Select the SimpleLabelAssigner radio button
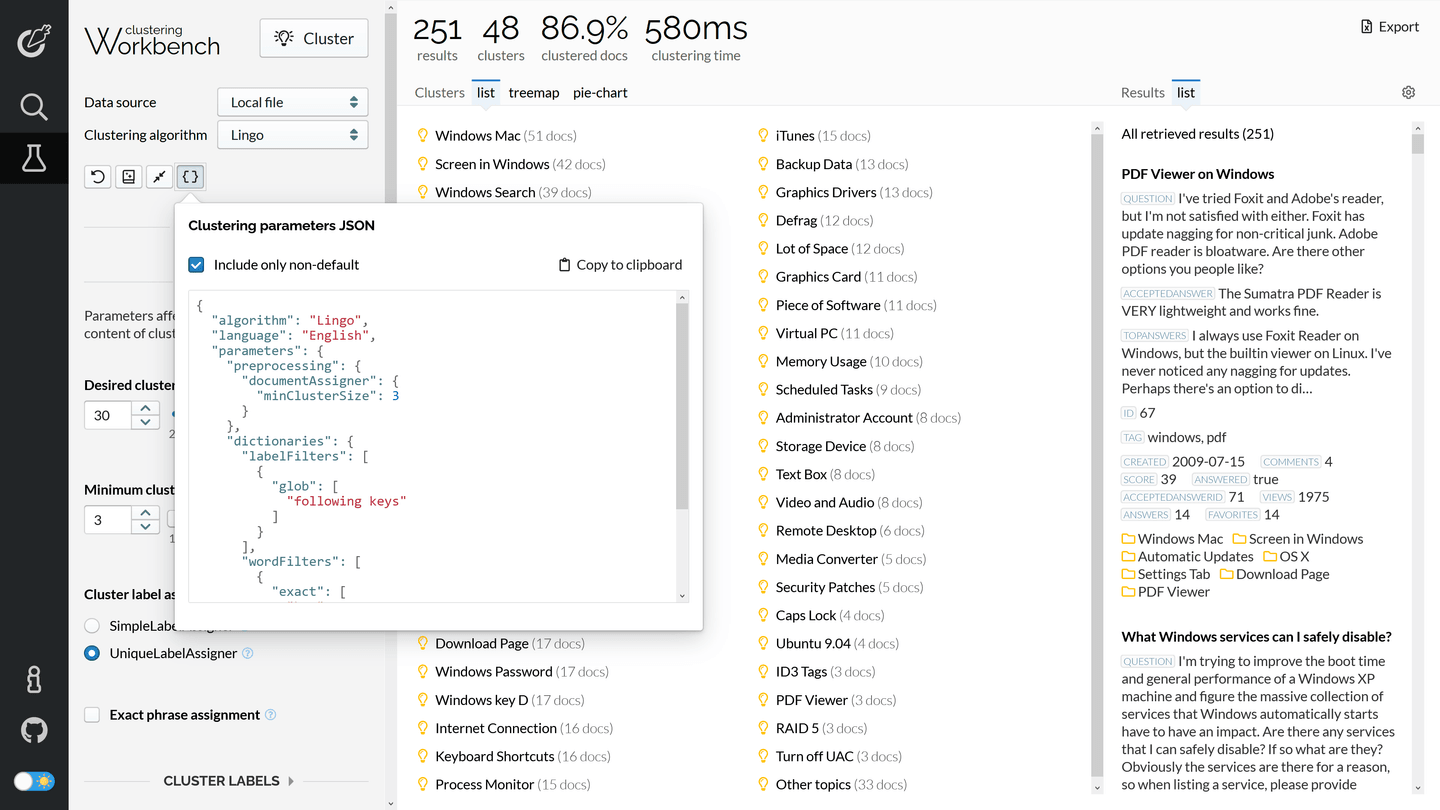Screen dimensions: 1440x810 [91, 623]
